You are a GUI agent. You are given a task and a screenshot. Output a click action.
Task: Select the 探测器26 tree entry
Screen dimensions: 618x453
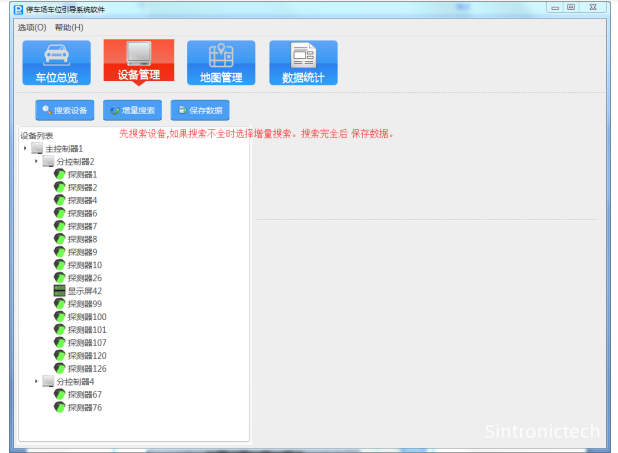84,278
